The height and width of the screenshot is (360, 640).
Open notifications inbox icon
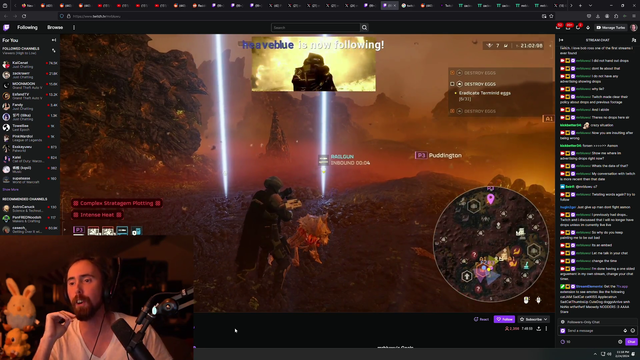(x=568, y=27)
